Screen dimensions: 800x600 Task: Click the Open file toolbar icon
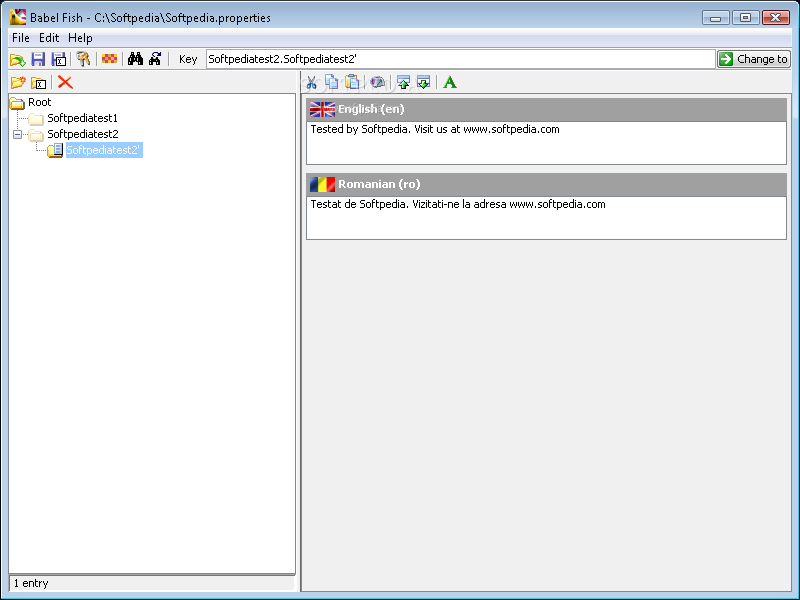tap(17, 60)
